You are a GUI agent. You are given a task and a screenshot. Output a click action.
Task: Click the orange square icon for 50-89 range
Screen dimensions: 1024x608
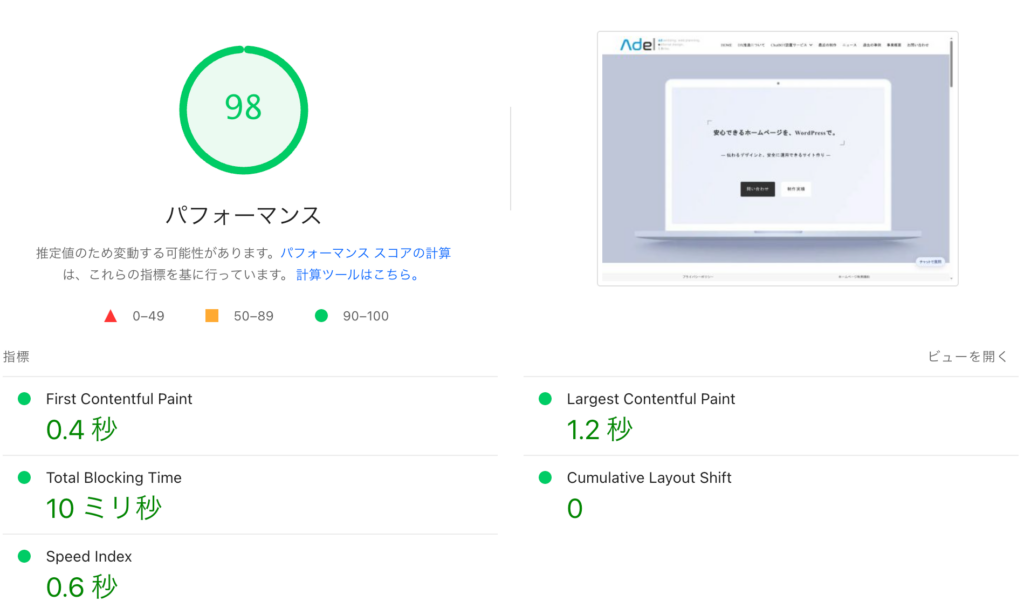point(210,315)
